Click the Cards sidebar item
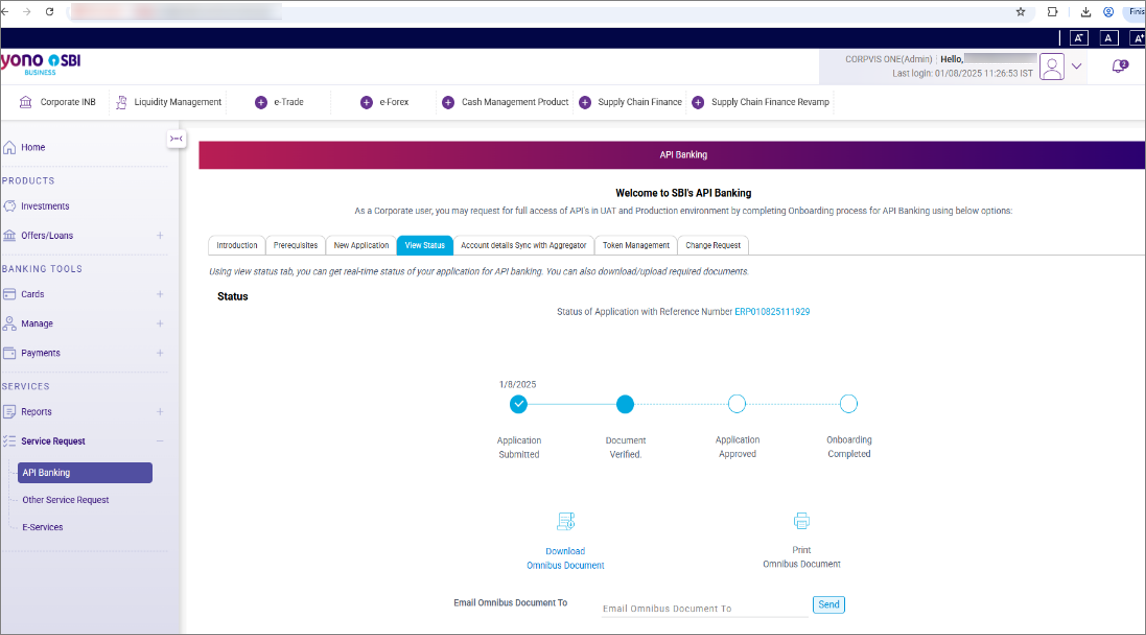The width and height of the screenshot is (1146, 635). tap(23, 294)
